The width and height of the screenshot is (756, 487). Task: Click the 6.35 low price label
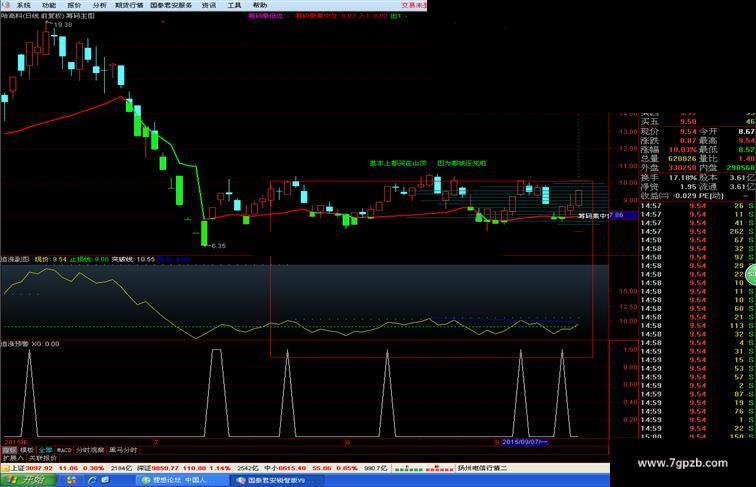218,245
